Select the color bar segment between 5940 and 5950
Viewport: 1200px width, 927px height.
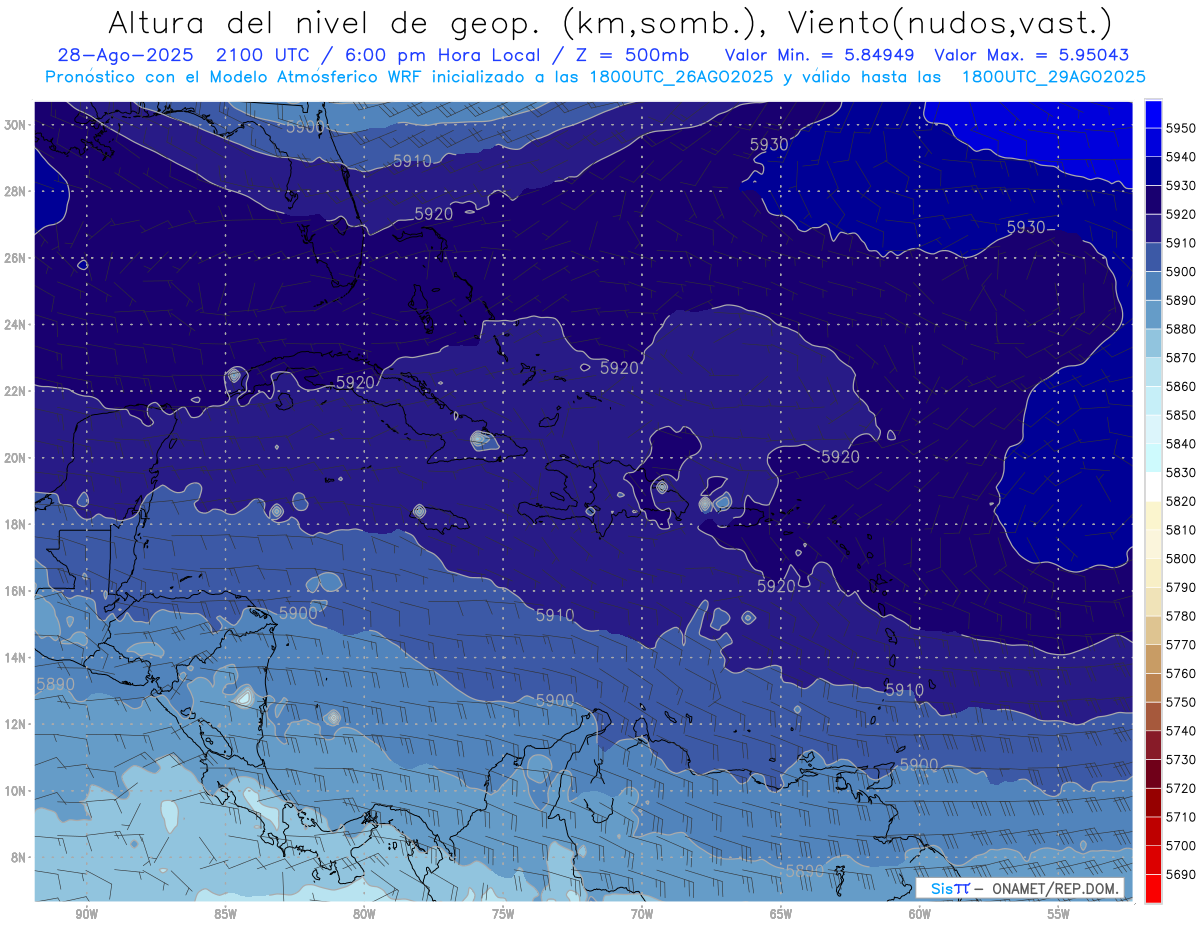1153,142
